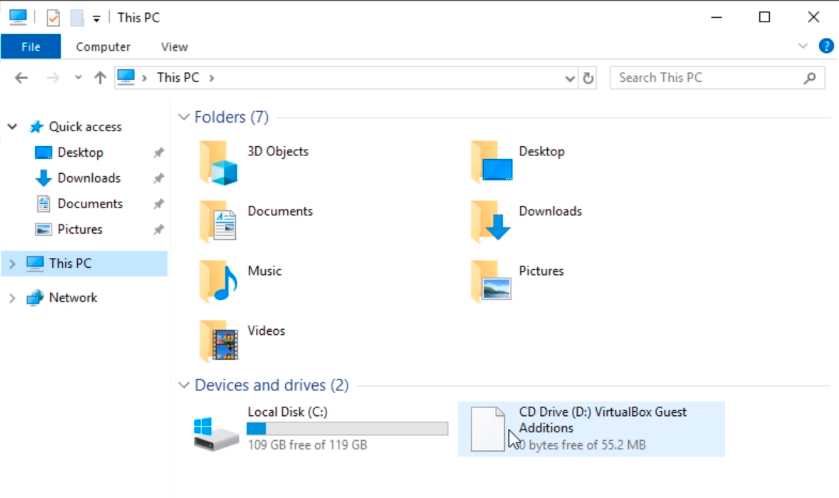The height and width of the screenshot is (498, 839).
Task: Collapse the Folders (7) group
Action: 183,118
